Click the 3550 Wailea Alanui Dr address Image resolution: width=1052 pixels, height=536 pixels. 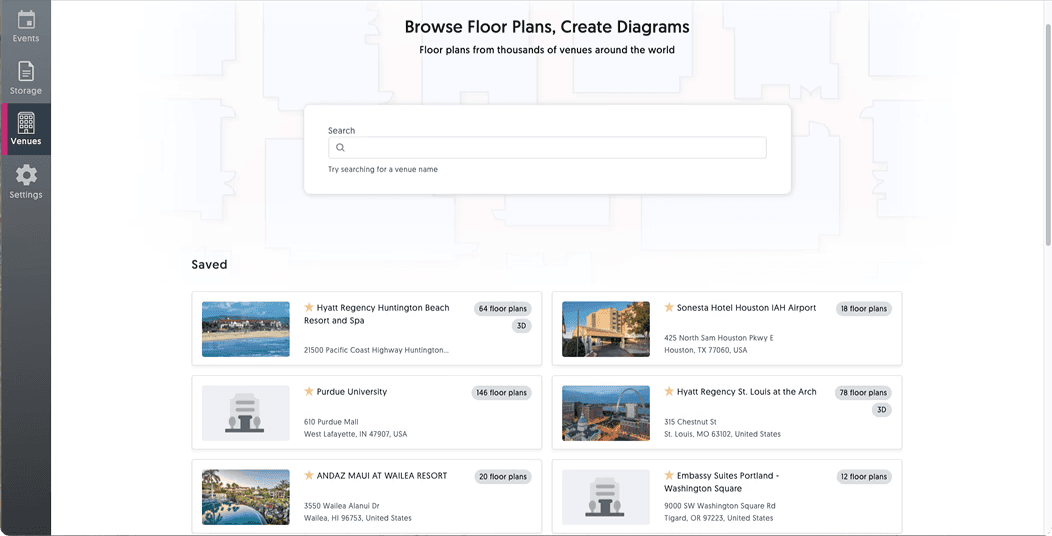(358, 512)
